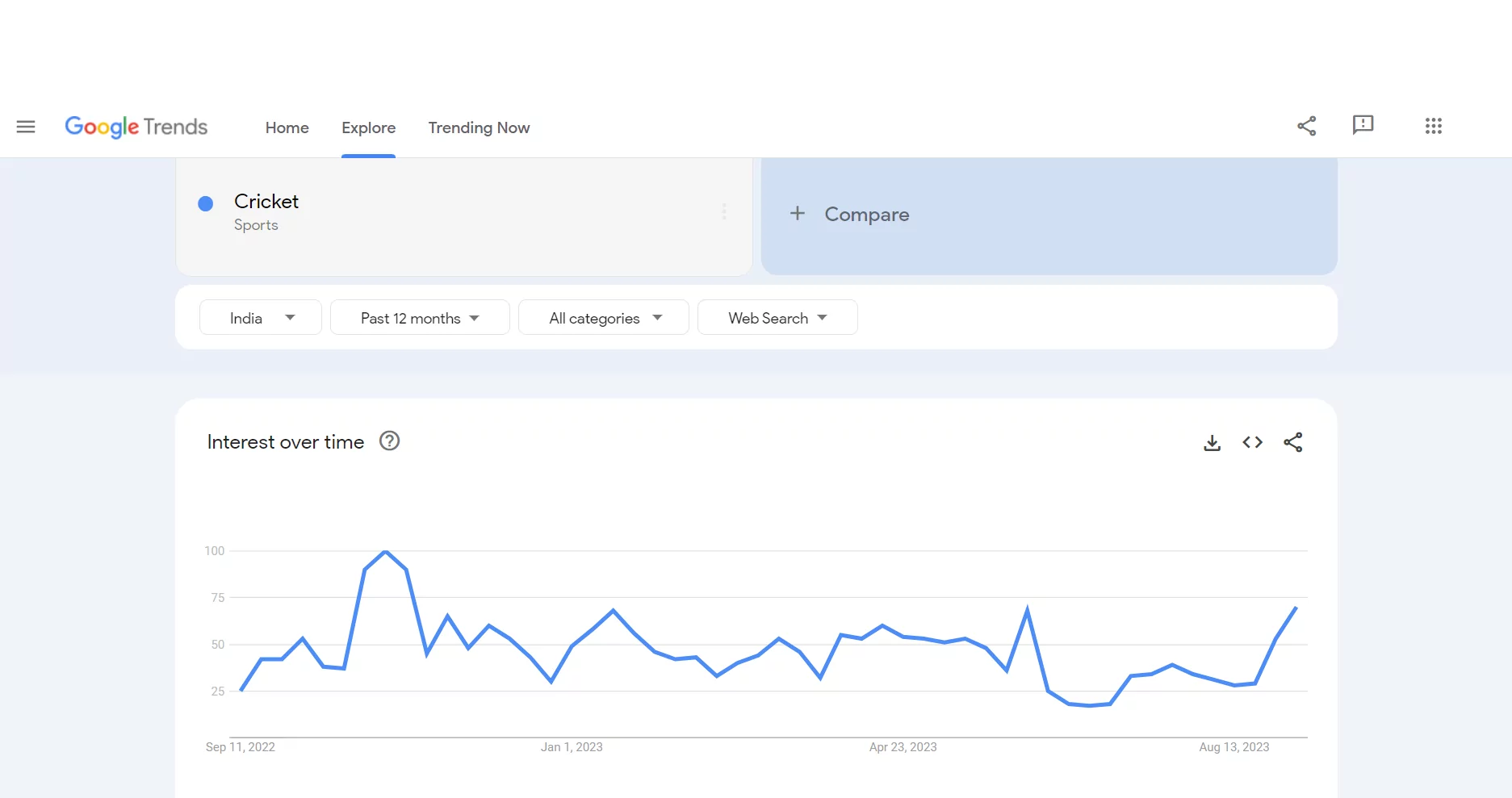Click the blue dot next to Cricket
Viewport: 1512px width, 798px height.
point(206,203)
